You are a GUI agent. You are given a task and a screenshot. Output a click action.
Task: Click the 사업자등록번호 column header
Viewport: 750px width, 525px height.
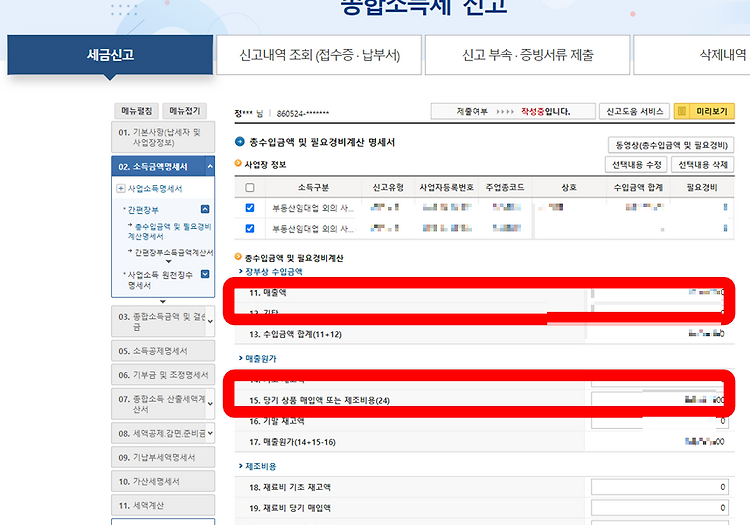pyautogui.click(x=447, y=187)
